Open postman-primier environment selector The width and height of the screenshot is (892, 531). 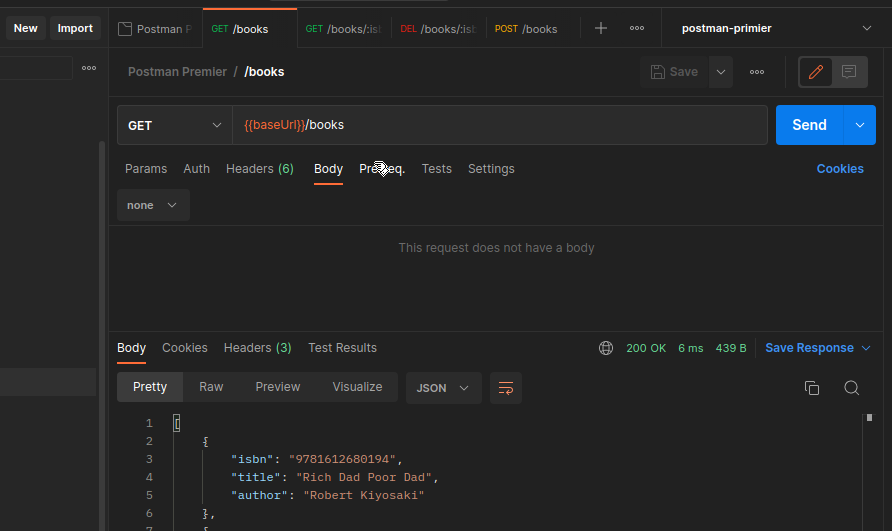point(777,28)
